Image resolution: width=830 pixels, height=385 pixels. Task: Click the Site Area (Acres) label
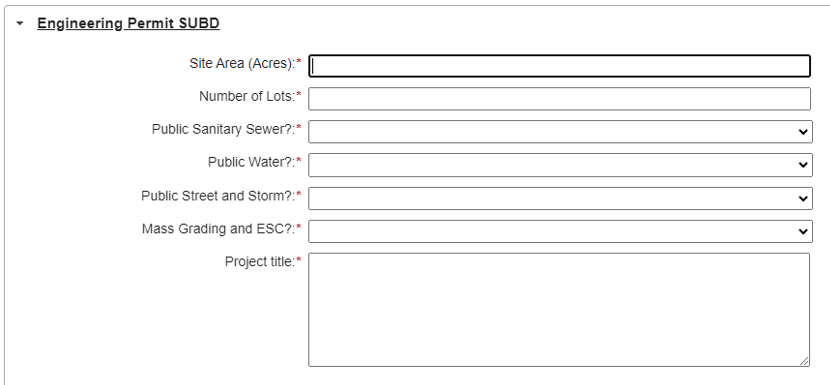pos(242,64)
